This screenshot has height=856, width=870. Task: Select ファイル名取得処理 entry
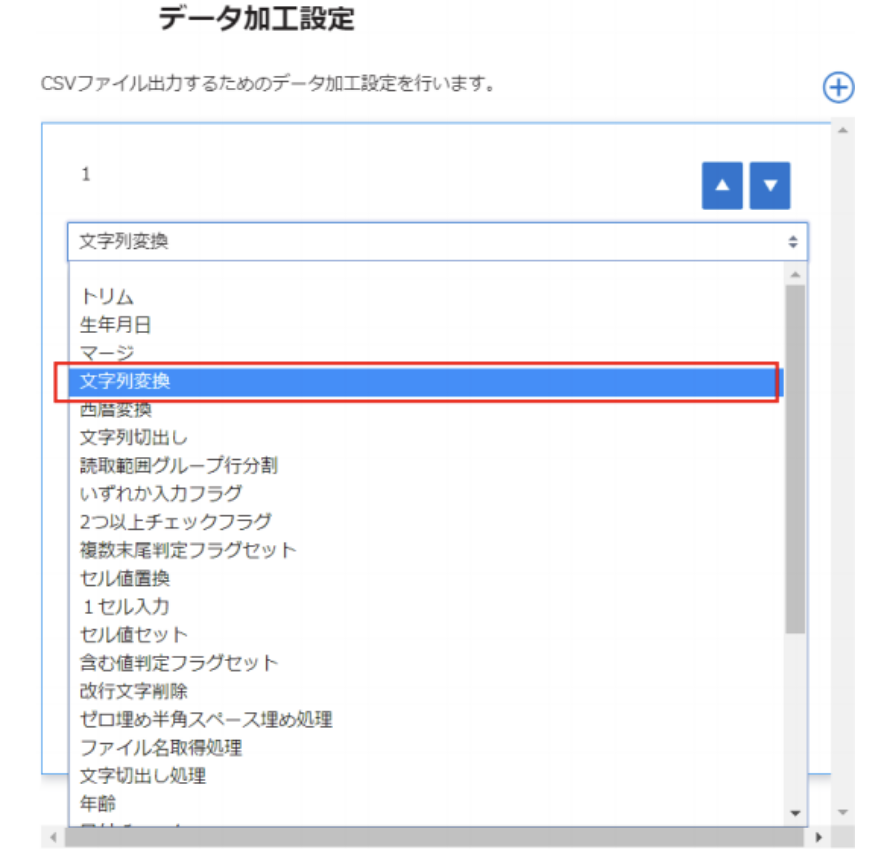coord(161,747)
